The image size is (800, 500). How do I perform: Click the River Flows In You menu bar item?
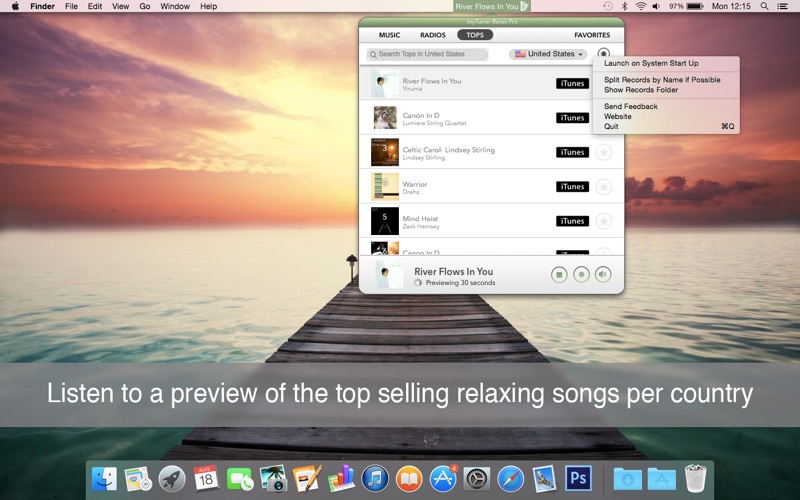point(492,6)
